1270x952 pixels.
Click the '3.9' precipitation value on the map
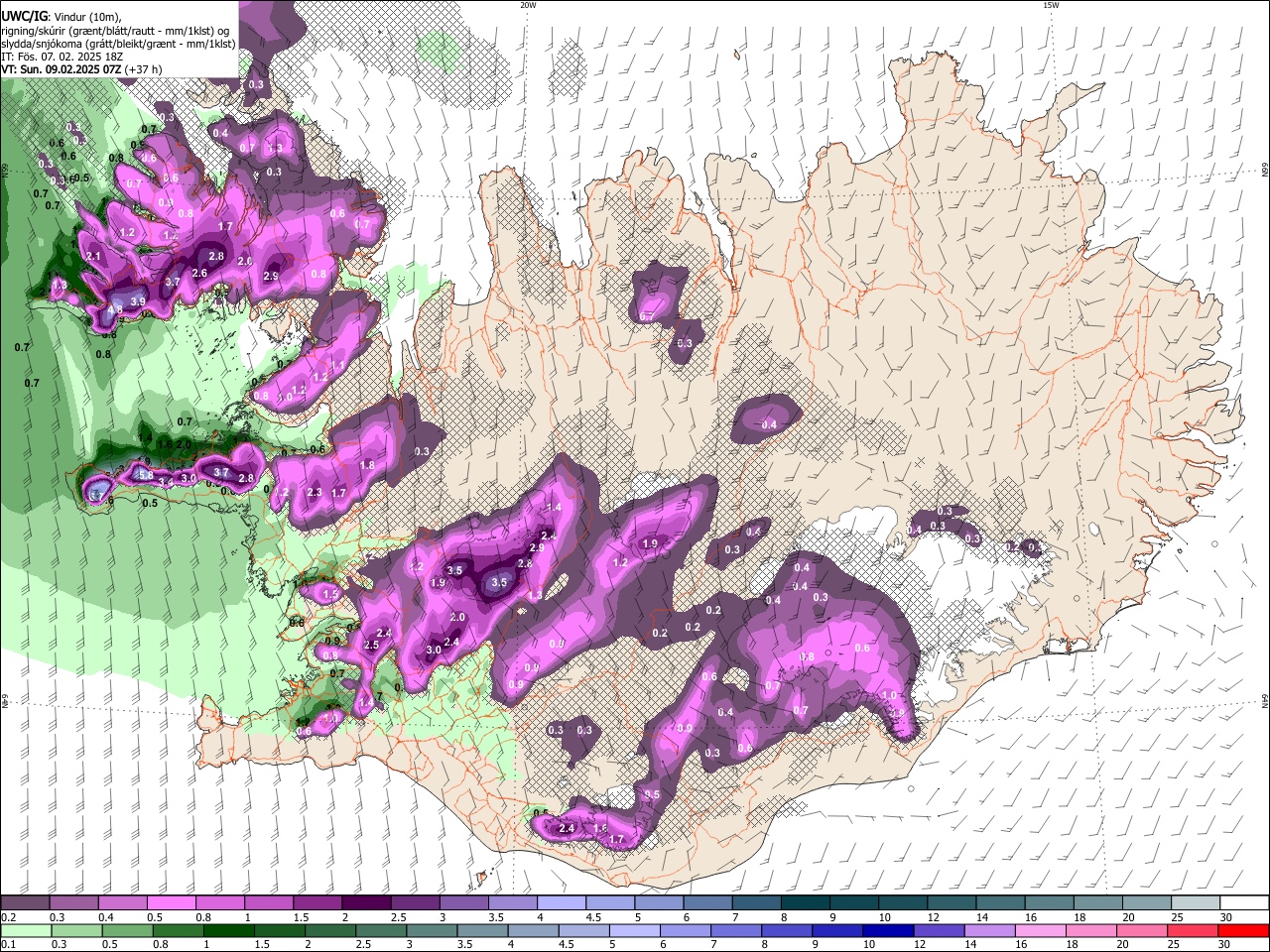pos(138,301)
